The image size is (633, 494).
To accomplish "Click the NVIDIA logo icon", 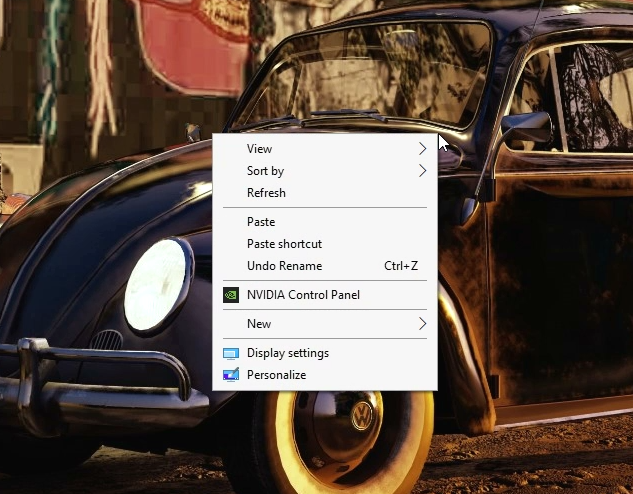I will point(231,295).
